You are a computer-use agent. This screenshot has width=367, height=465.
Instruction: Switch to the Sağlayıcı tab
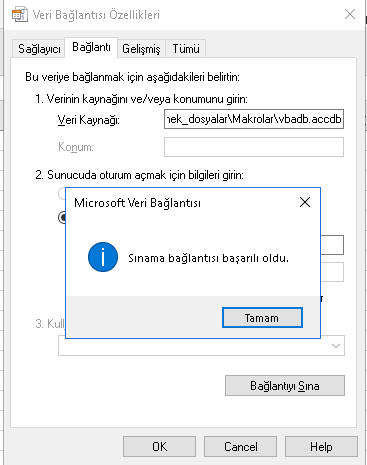[x=39, y=49]
